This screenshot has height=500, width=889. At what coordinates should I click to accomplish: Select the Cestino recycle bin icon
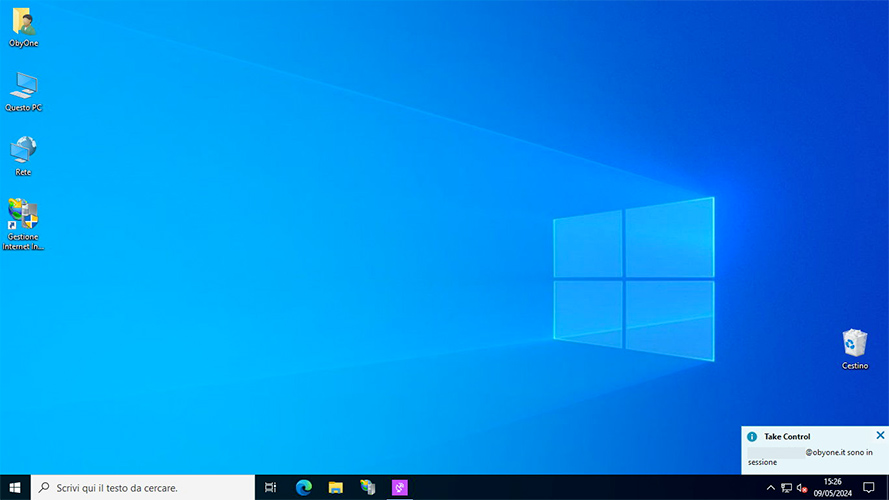coord(854,349)
